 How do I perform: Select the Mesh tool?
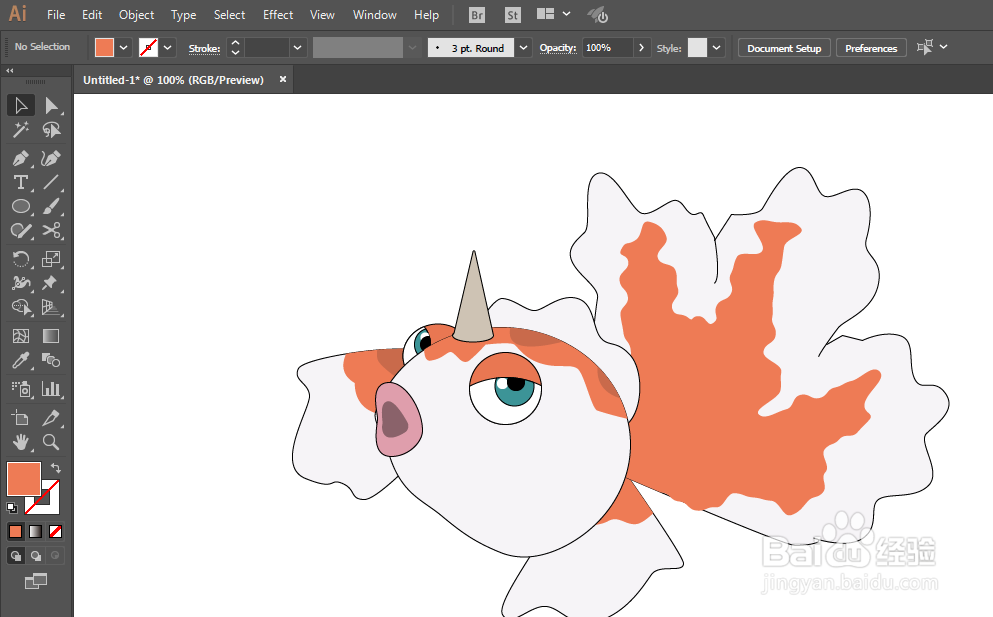pyautogui.click(x=21, y=336)
